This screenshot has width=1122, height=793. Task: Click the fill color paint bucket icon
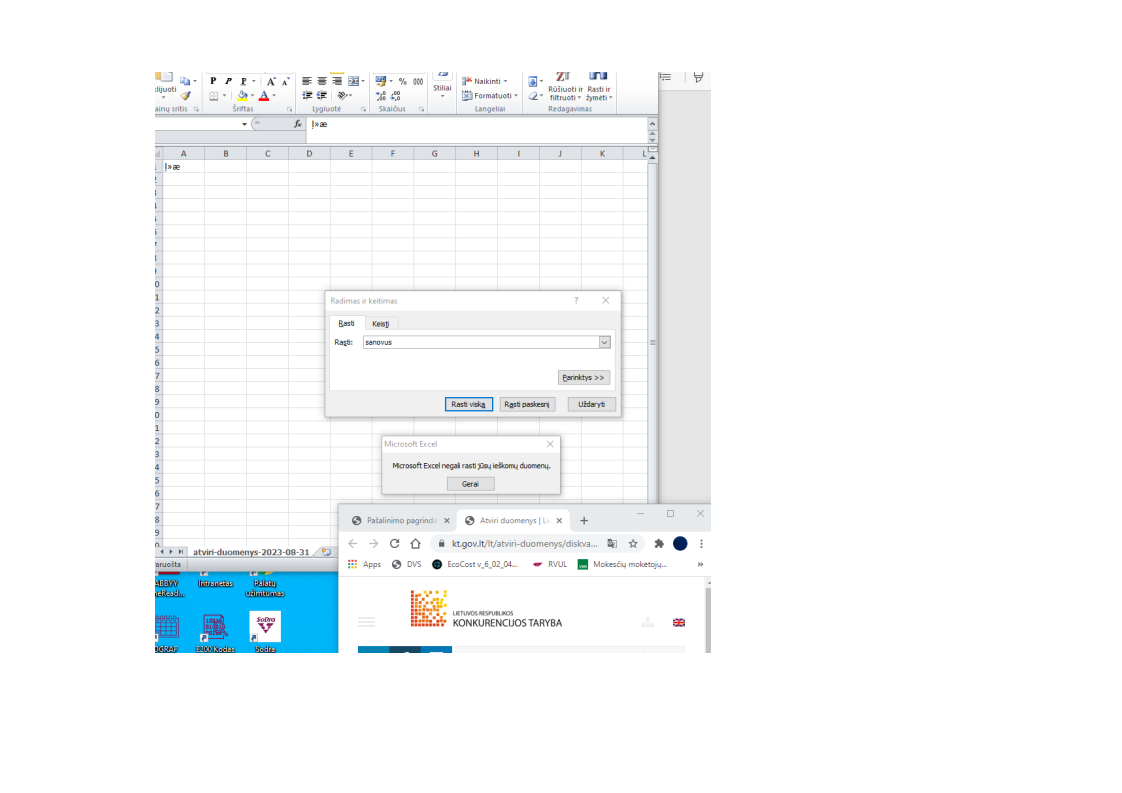point(243,96)
